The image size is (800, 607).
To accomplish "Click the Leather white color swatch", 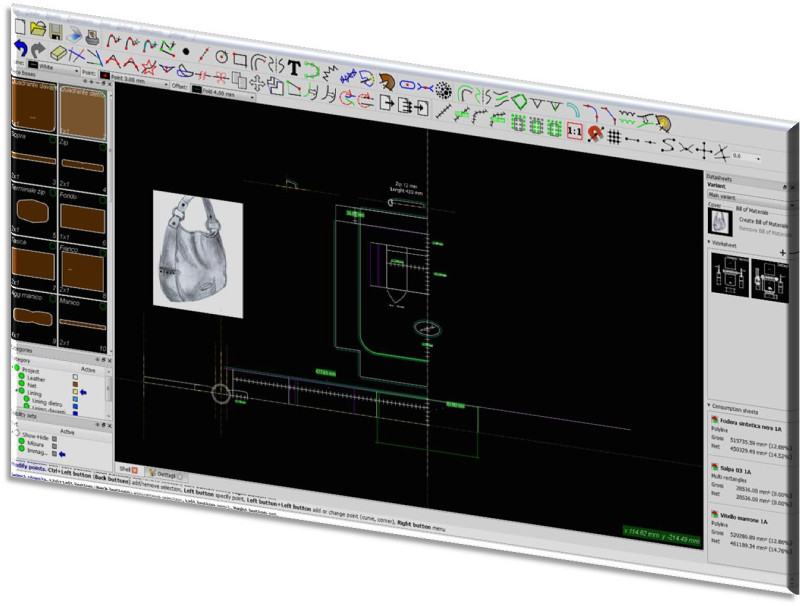I will point(75,377).
